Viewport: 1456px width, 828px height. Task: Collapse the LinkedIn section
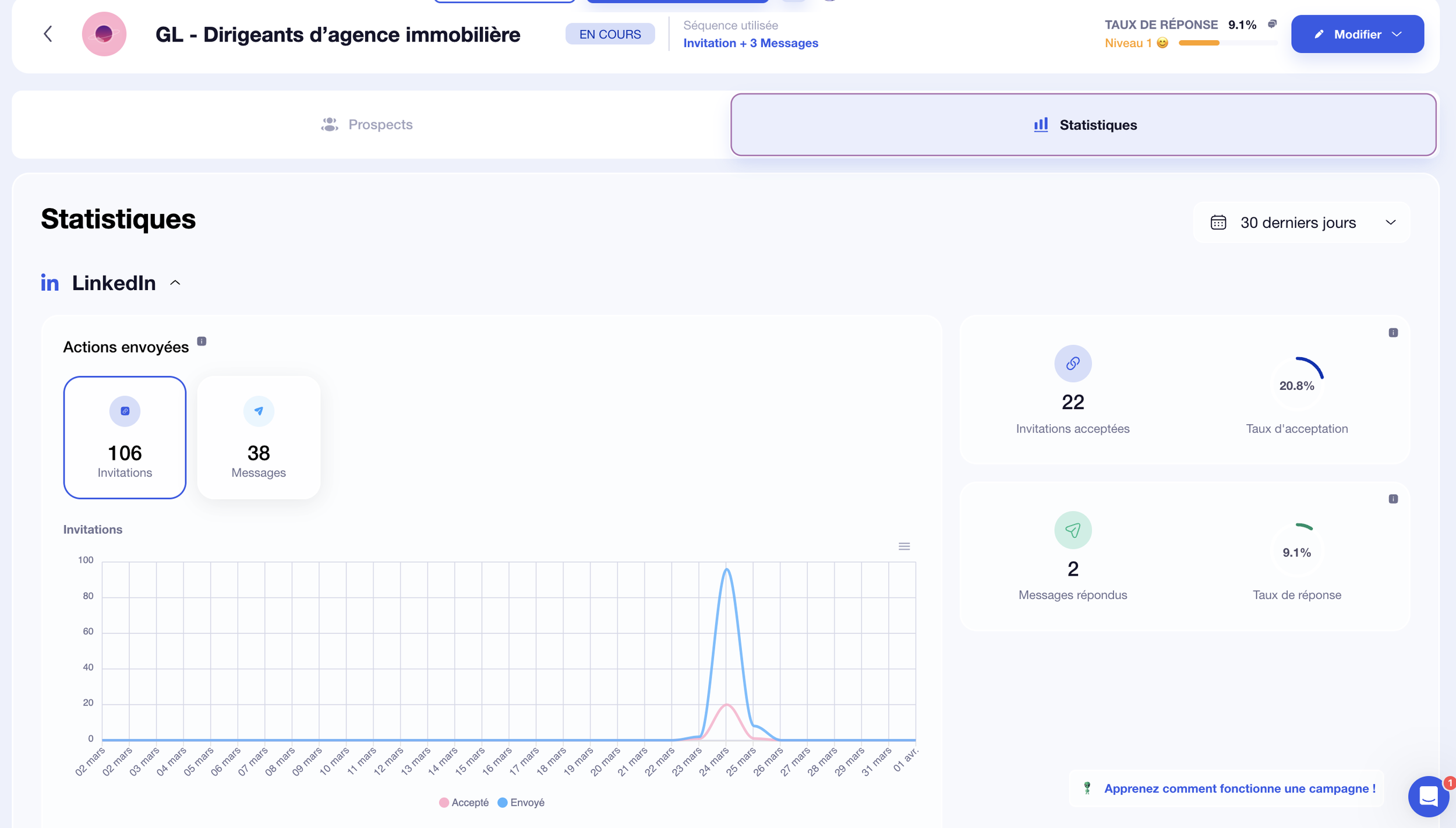click(x=175, y=283)
